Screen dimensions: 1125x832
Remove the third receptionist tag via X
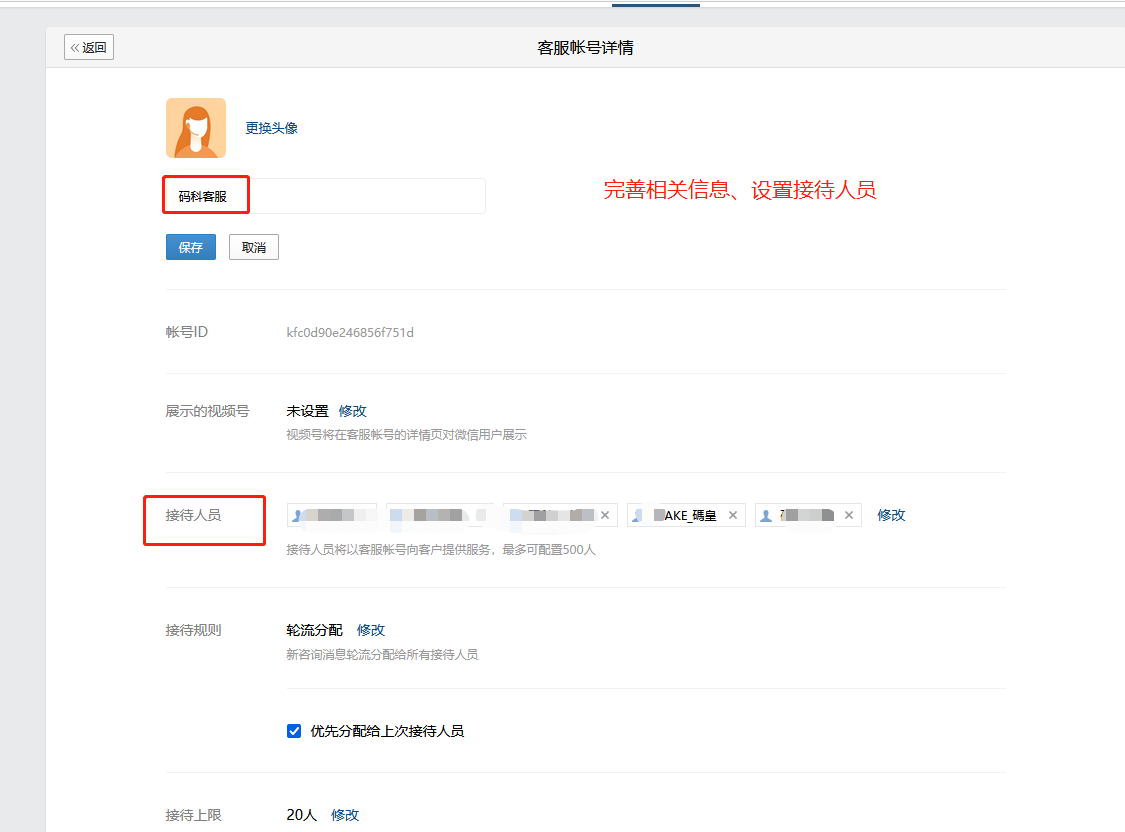coord(605,515)
